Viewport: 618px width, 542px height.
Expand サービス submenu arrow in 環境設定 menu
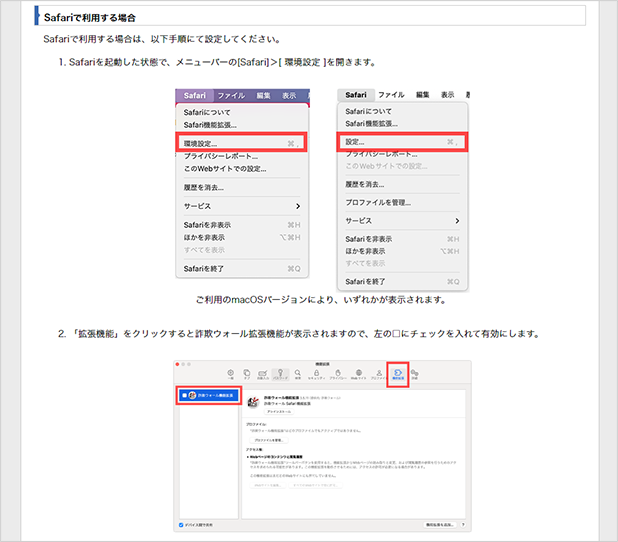pos(297,205)
